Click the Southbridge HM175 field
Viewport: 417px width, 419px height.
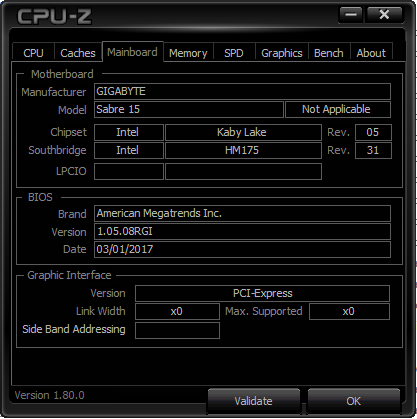tap(243, 150)
